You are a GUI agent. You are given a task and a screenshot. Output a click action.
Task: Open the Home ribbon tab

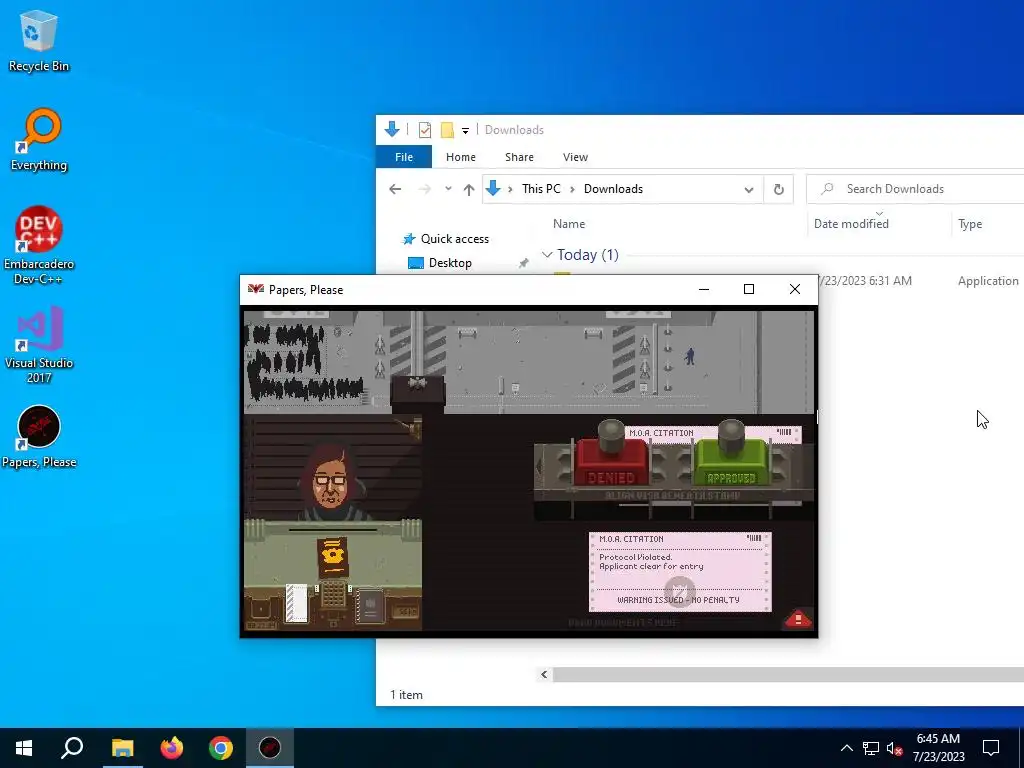coord(460,157)
